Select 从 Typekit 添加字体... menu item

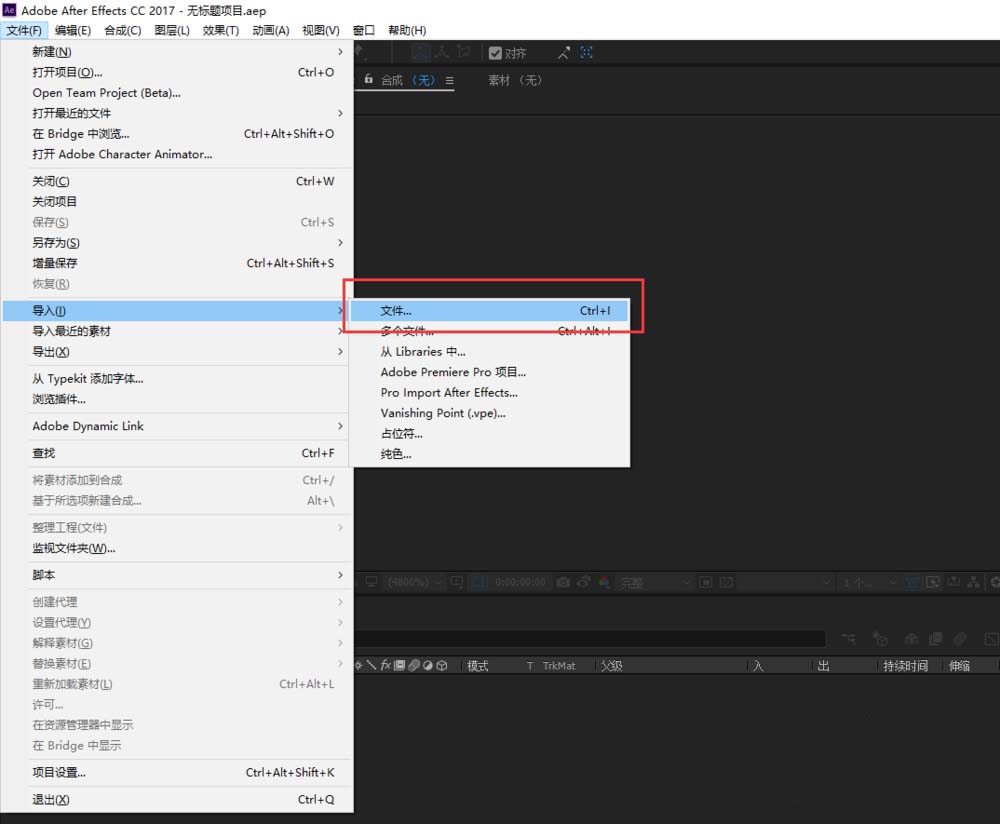[x=177, y=378]
